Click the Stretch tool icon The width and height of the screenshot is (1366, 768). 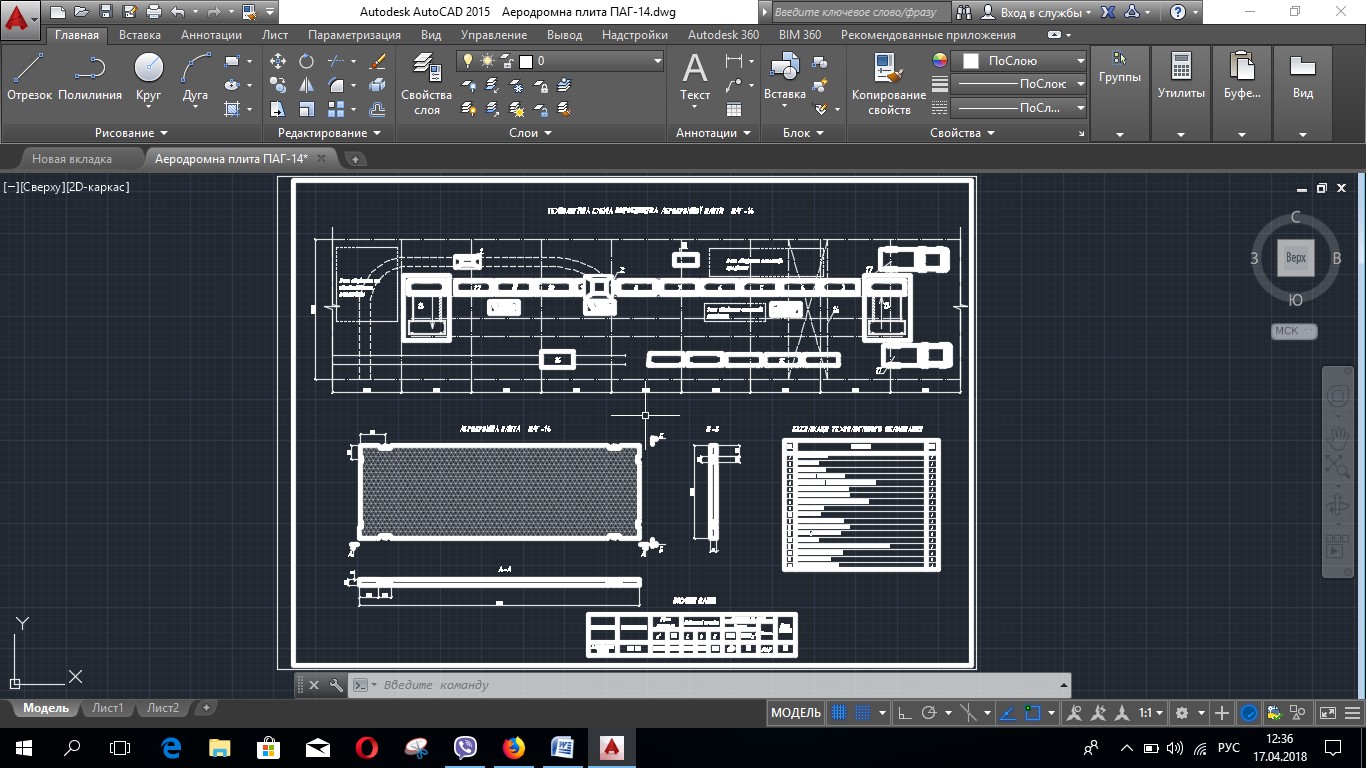(x=278, y=109)
